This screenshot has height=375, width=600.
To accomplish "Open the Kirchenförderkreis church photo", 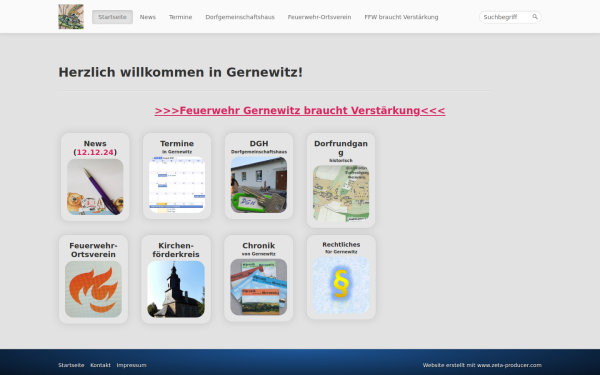I will click(176, 289).
